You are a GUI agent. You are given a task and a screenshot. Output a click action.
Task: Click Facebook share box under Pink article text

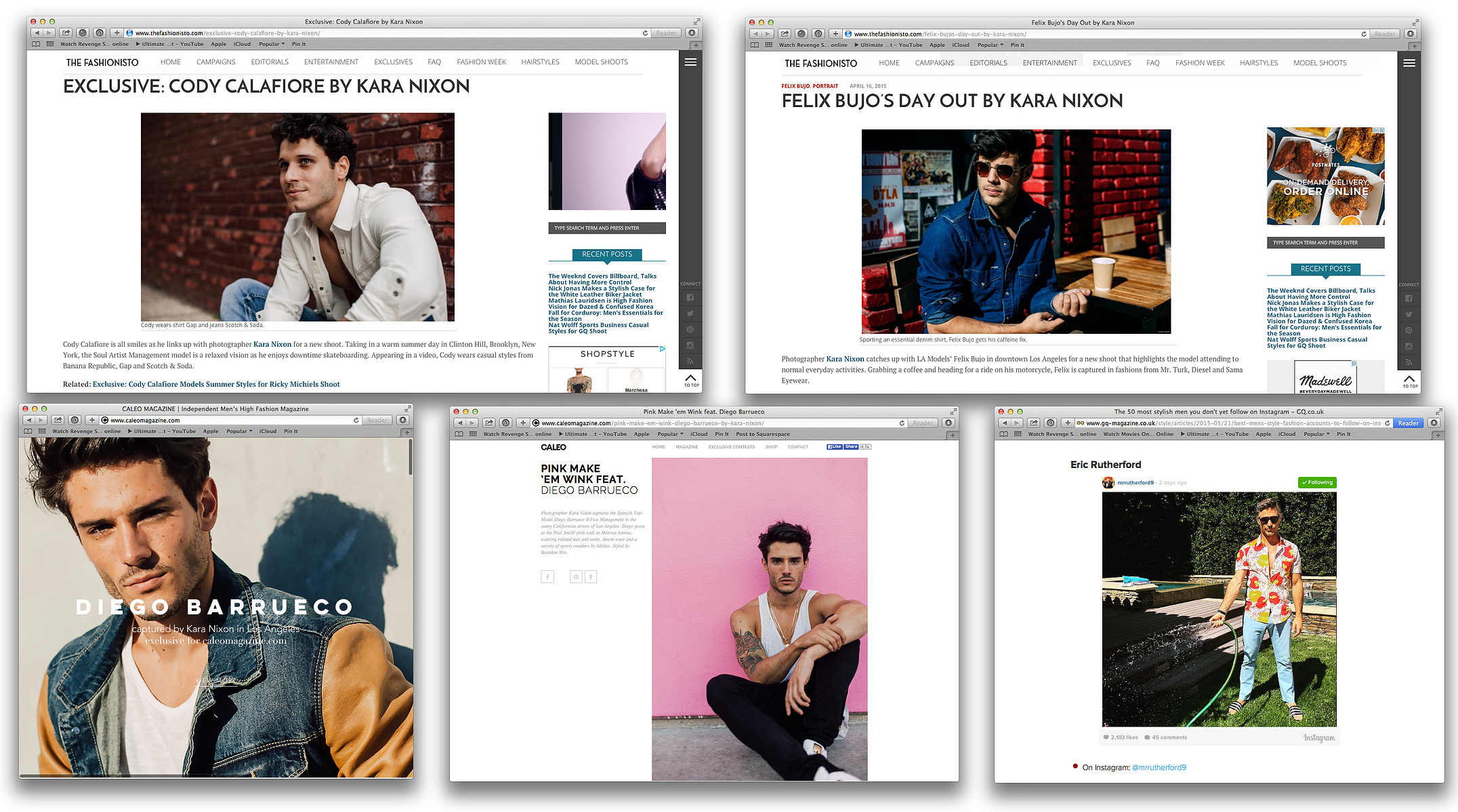coord(547,576)
